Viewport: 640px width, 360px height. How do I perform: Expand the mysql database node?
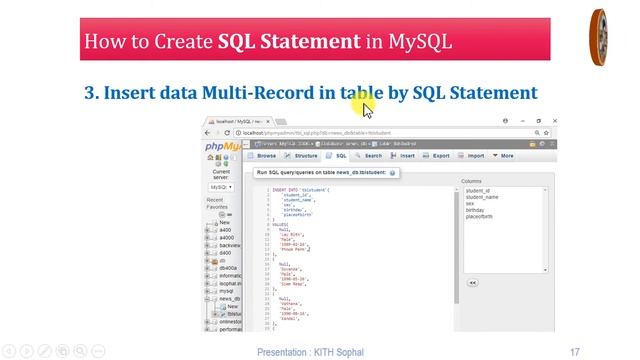[207, 291]
